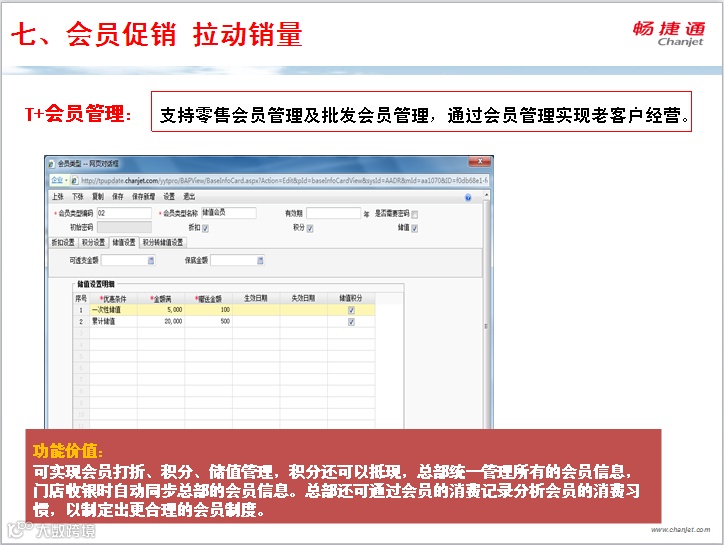This screenshot has height=545, width=724.
Task: Open 设置 in the toolbar
Action: [x=169, y=197]
